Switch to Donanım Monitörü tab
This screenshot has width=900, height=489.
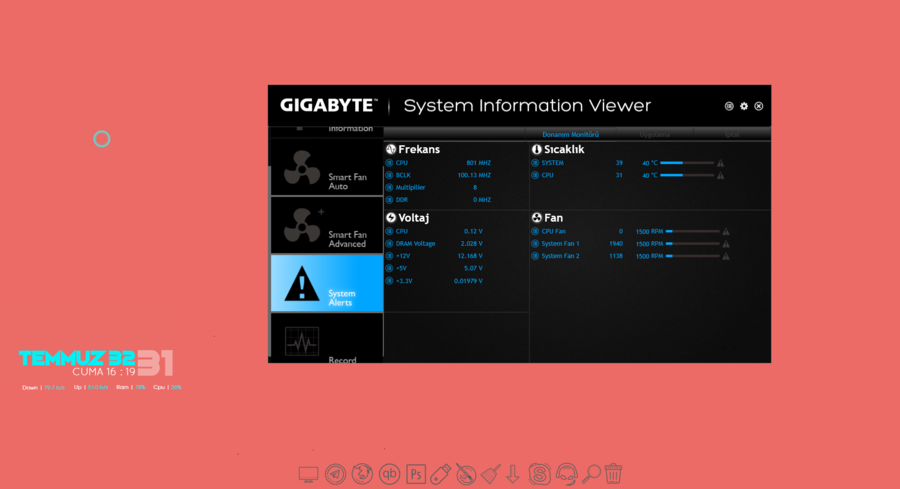pyautogui.click(x=571, y=134)
